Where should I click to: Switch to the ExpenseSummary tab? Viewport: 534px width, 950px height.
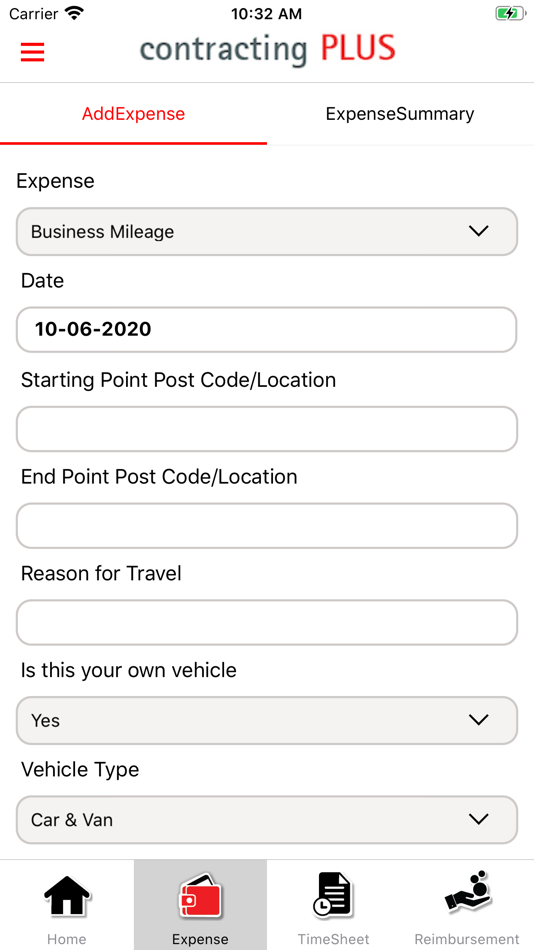tap(400, 114)
